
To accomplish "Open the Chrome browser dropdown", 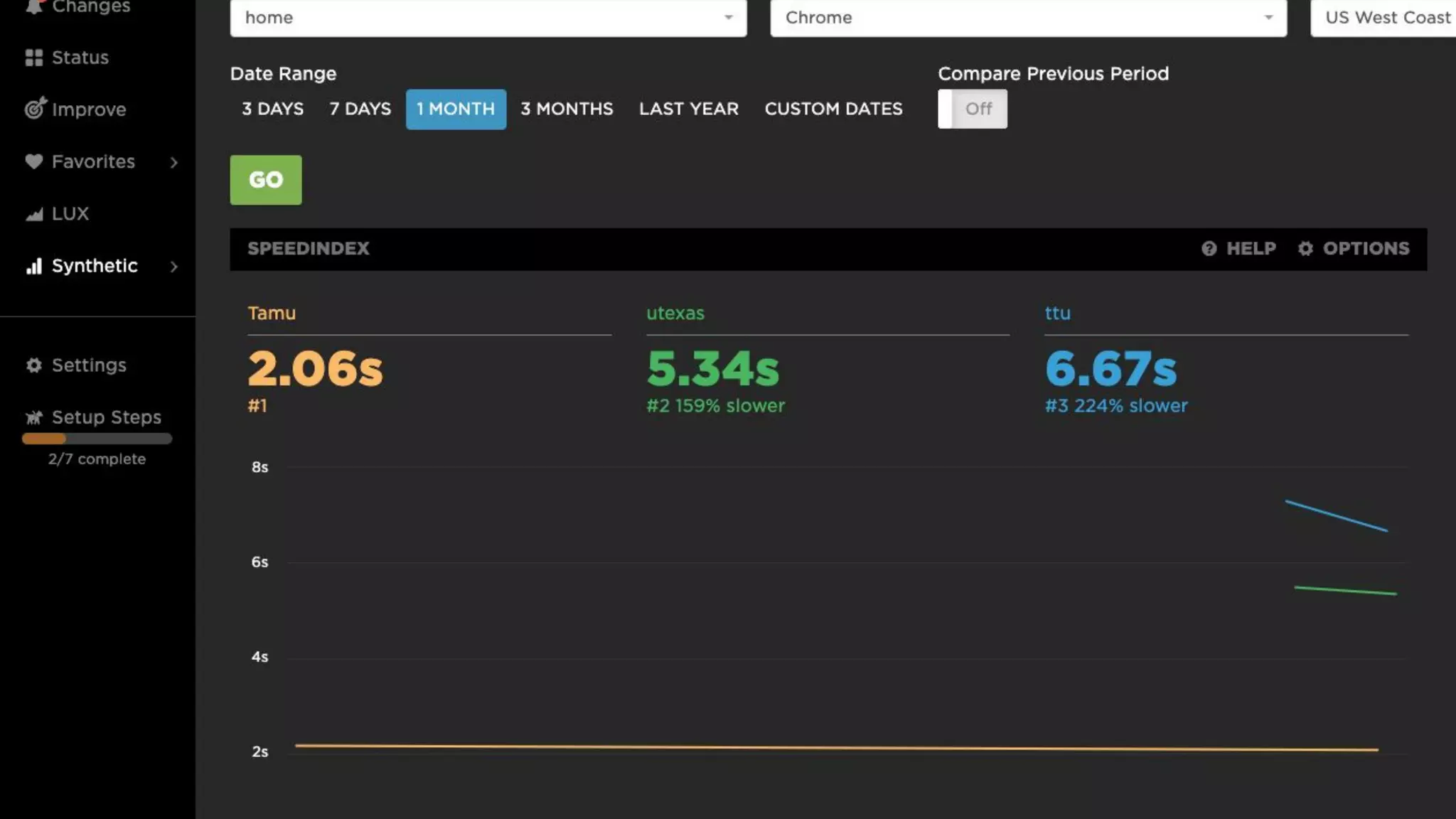I will (1028, 18).
